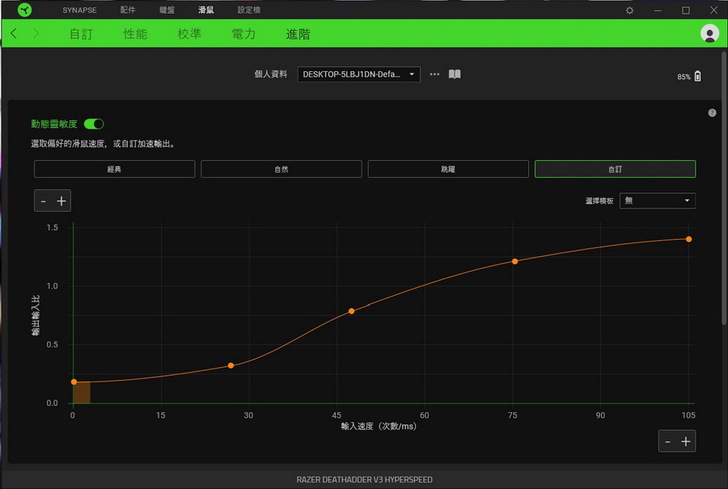Open Synapse settings gear
The width and height of the screenshot is (728, 489).
pos(629,10)
